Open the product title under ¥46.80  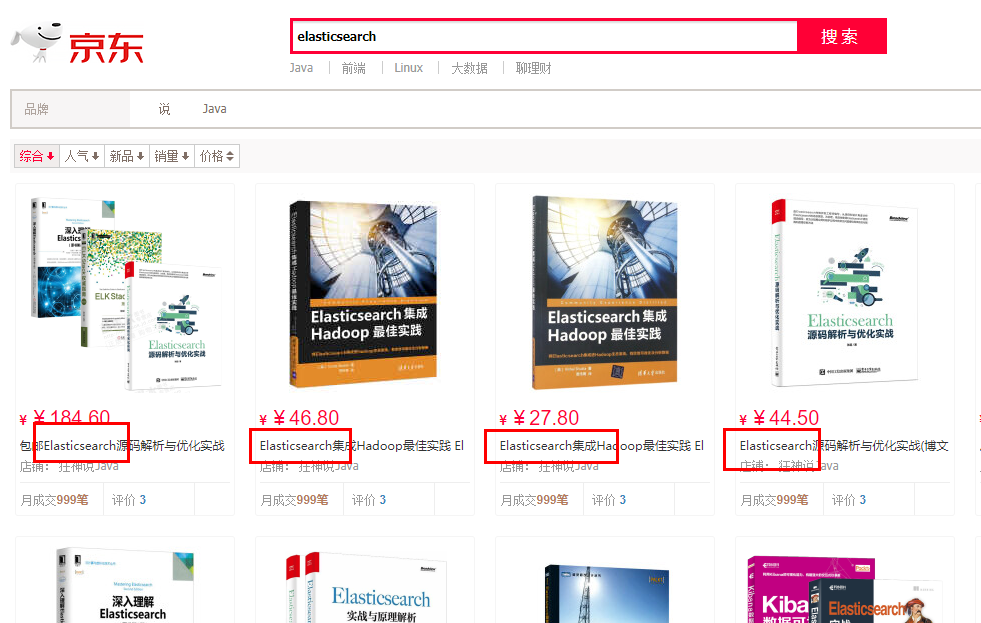(x=362, y=445)
